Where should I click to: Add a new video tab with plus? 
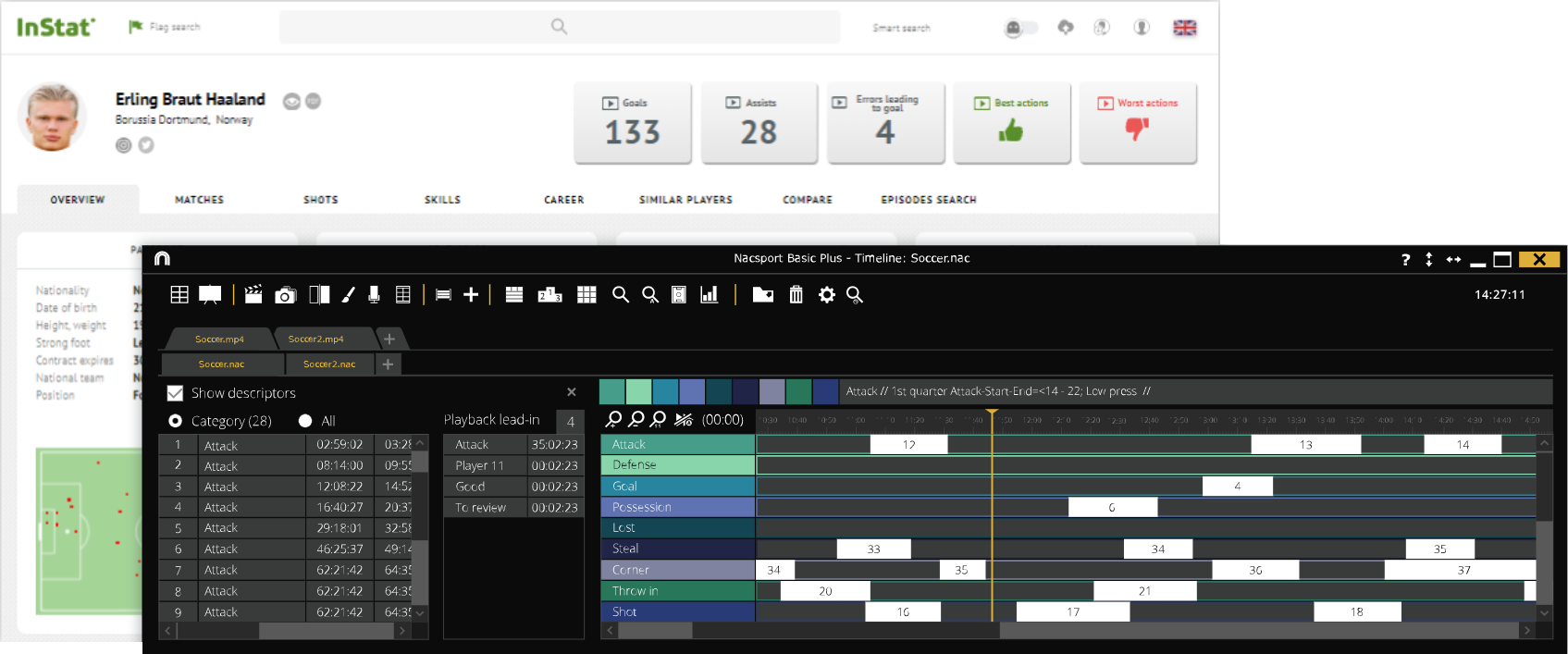[x=389, y=339]
